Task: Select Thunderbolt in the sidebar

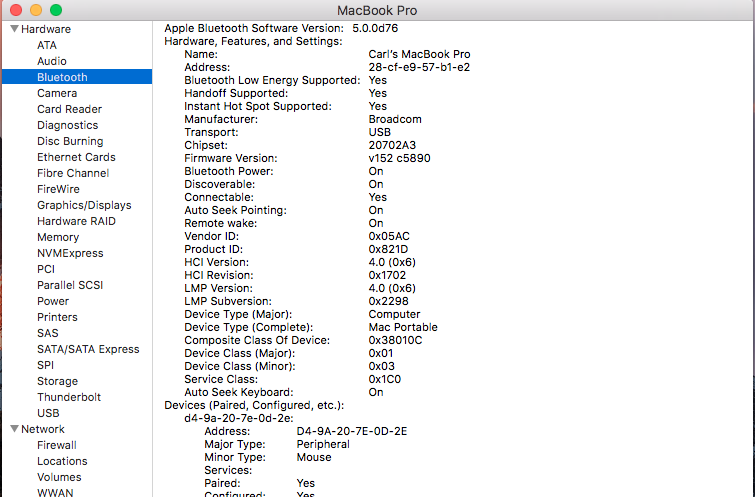Action: point(69,397)
